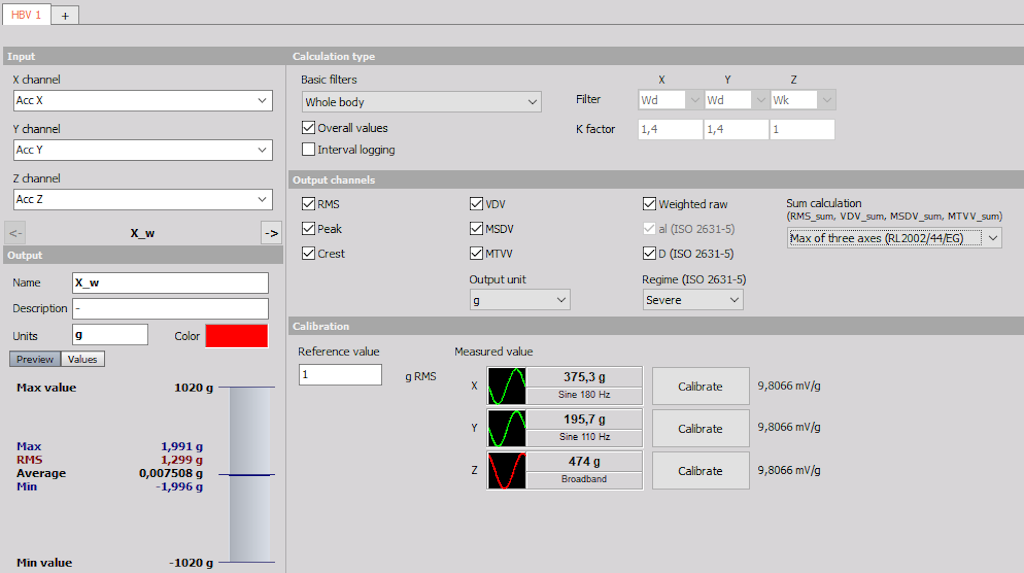
Task: Click the 195,7 g measured value
Action: [584, 419]
